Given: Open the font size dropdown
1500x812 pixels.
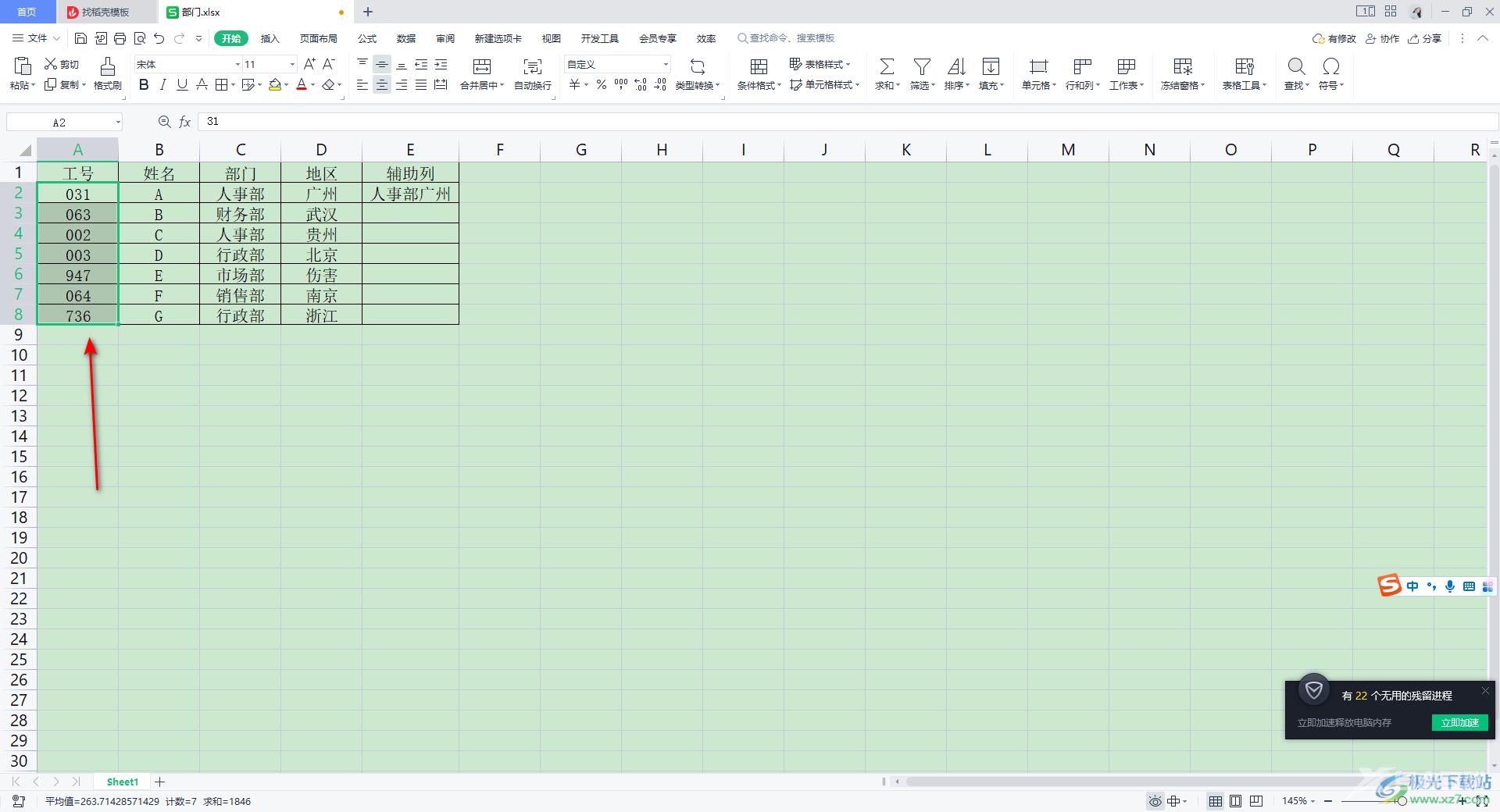Looking at the screenshot, I should click(x=292, y=64).
